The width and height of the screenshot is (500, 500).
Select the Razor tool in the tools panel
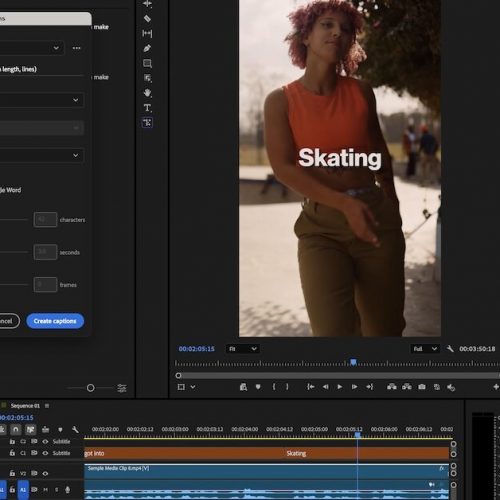click(x=147, y=19)
